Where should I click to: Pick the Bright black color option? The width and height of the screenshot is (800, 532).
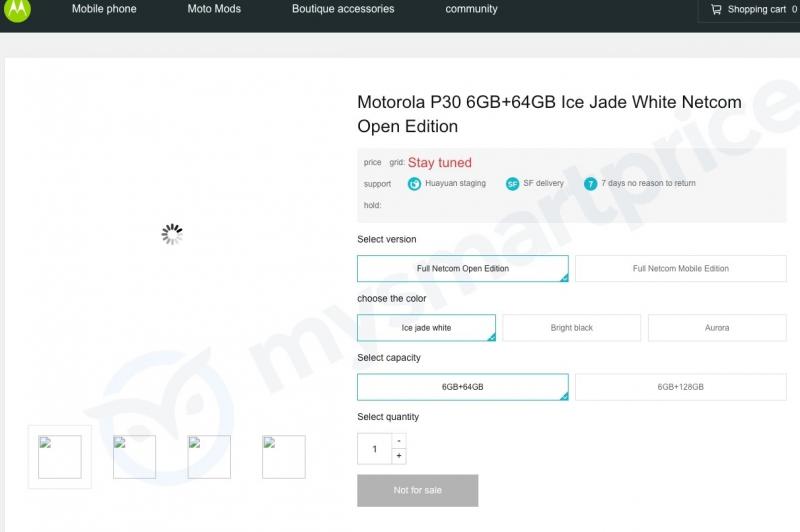[x=571, y=328]
